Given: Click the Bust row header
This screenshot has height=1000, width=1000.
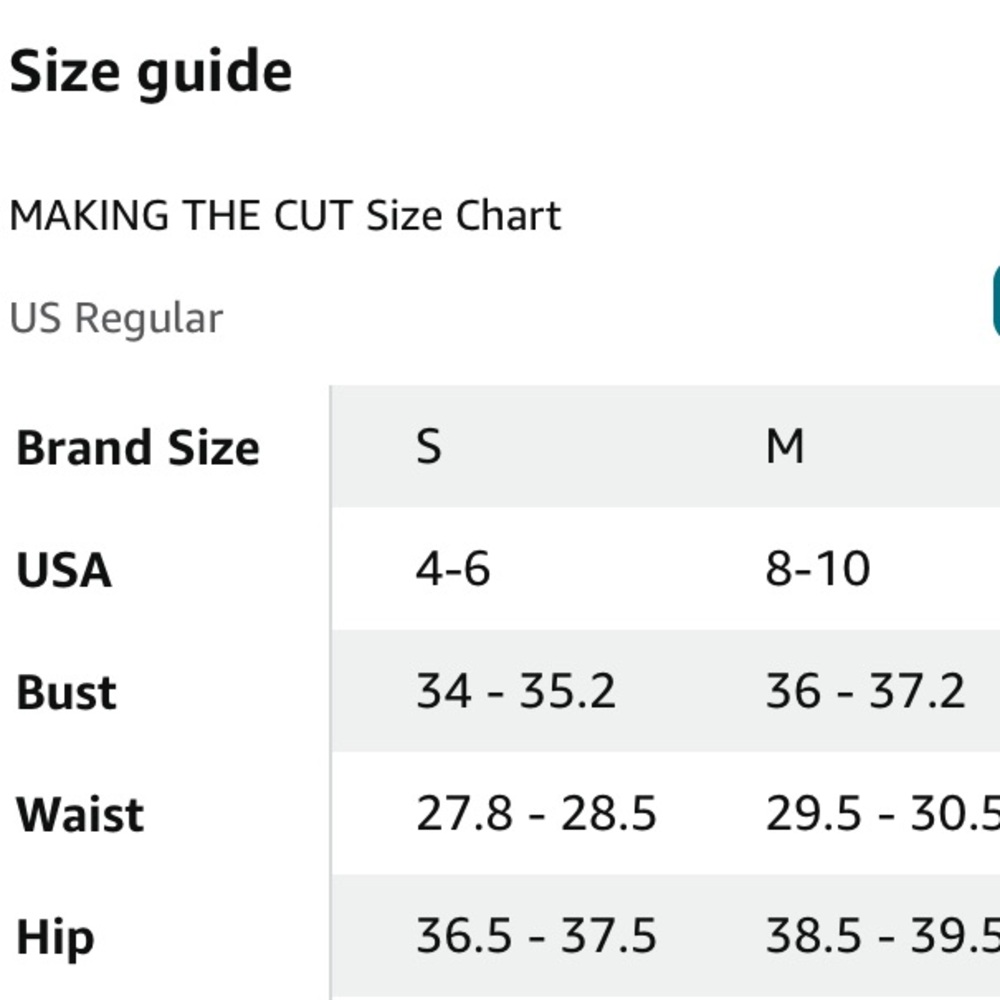Looking at the screenshot, I should tap(66, 693).
